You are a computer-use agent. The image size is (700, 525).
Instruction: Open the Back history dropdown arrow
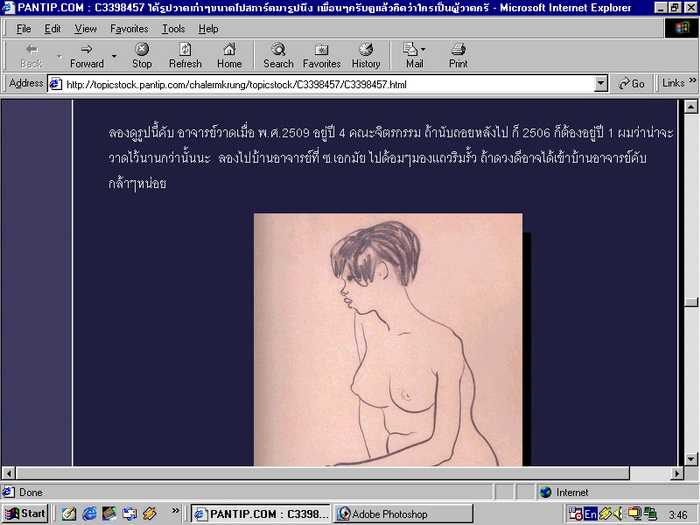(59, 56)
